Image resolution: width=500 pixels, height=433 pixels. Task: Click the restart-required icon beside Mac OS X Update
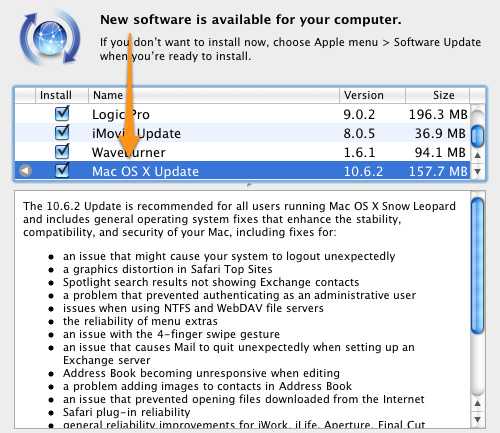pos(26,171)
